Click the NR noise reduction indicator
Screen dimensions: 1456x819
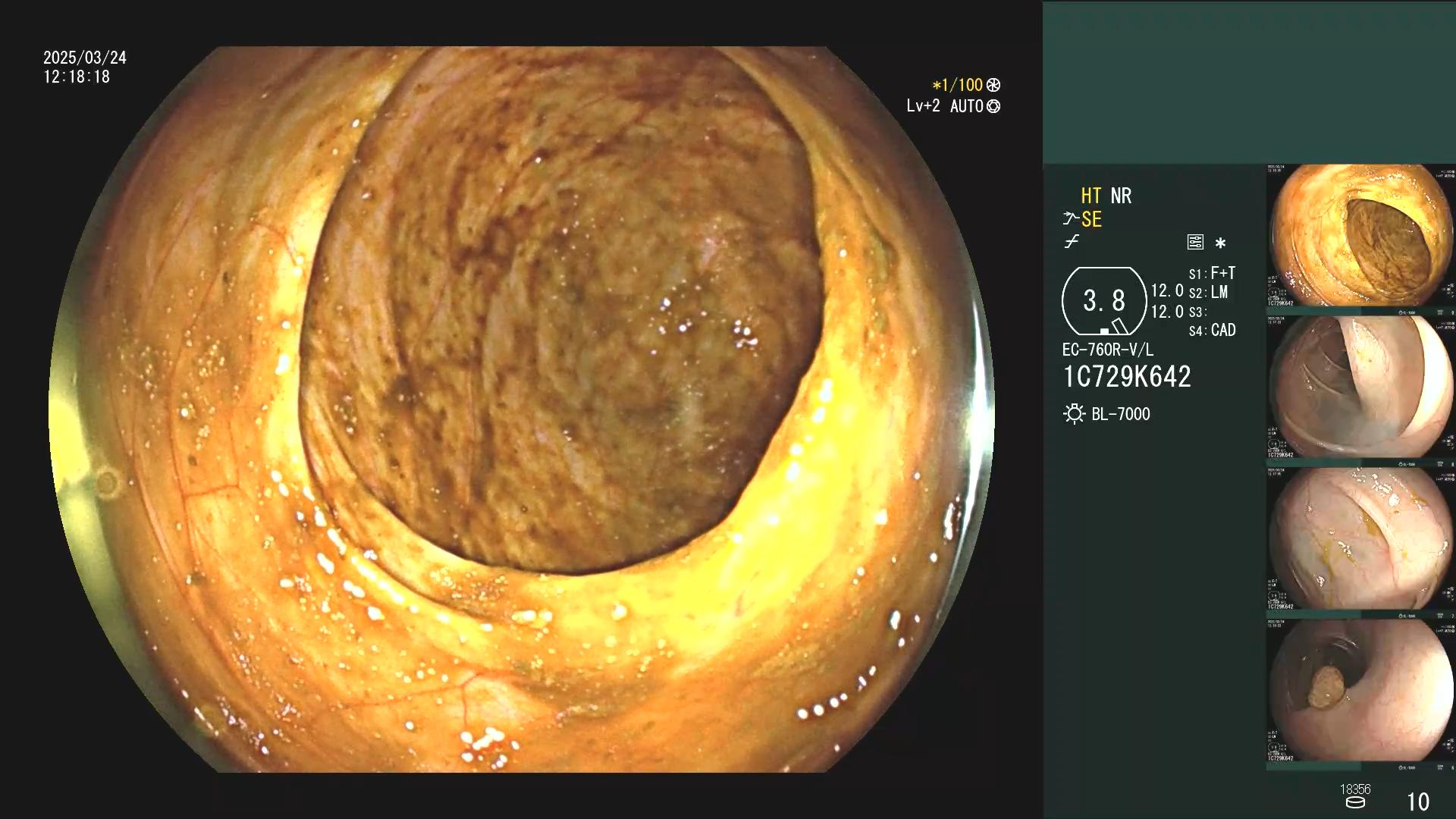pyautogui.click(x=1121, y=196)
